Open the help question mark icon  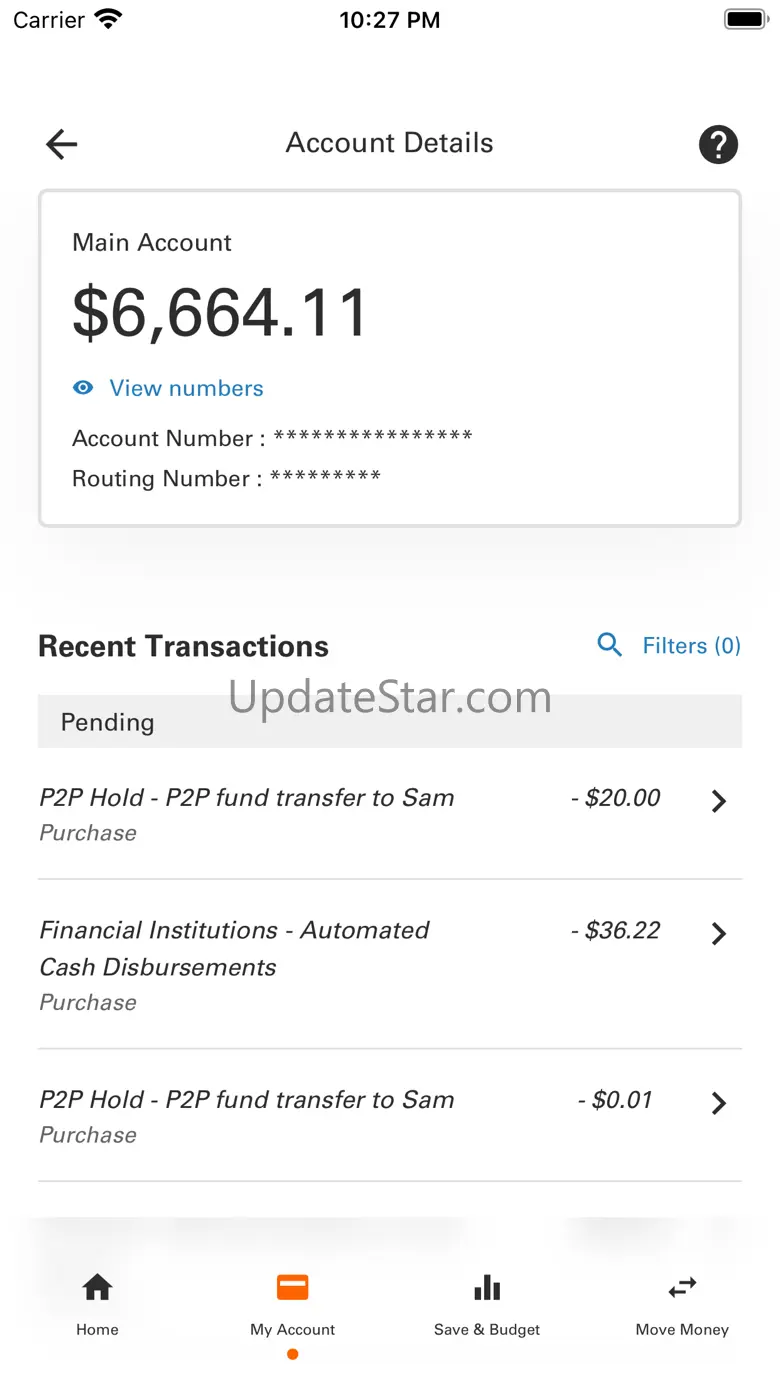pos(718,145)
